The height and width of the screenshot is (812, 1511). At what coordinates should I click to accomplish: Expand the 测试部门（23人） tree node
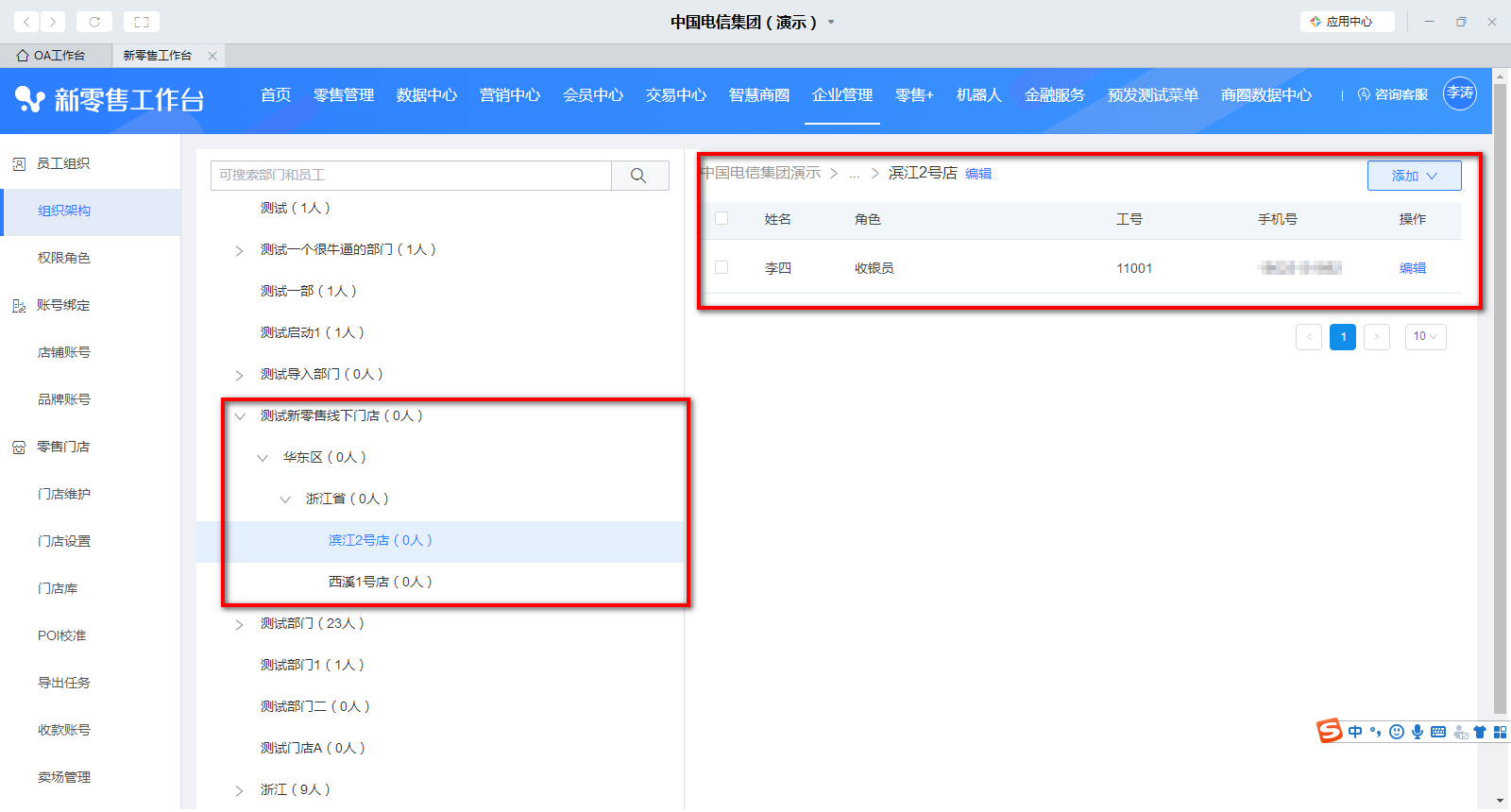(239, 624)
